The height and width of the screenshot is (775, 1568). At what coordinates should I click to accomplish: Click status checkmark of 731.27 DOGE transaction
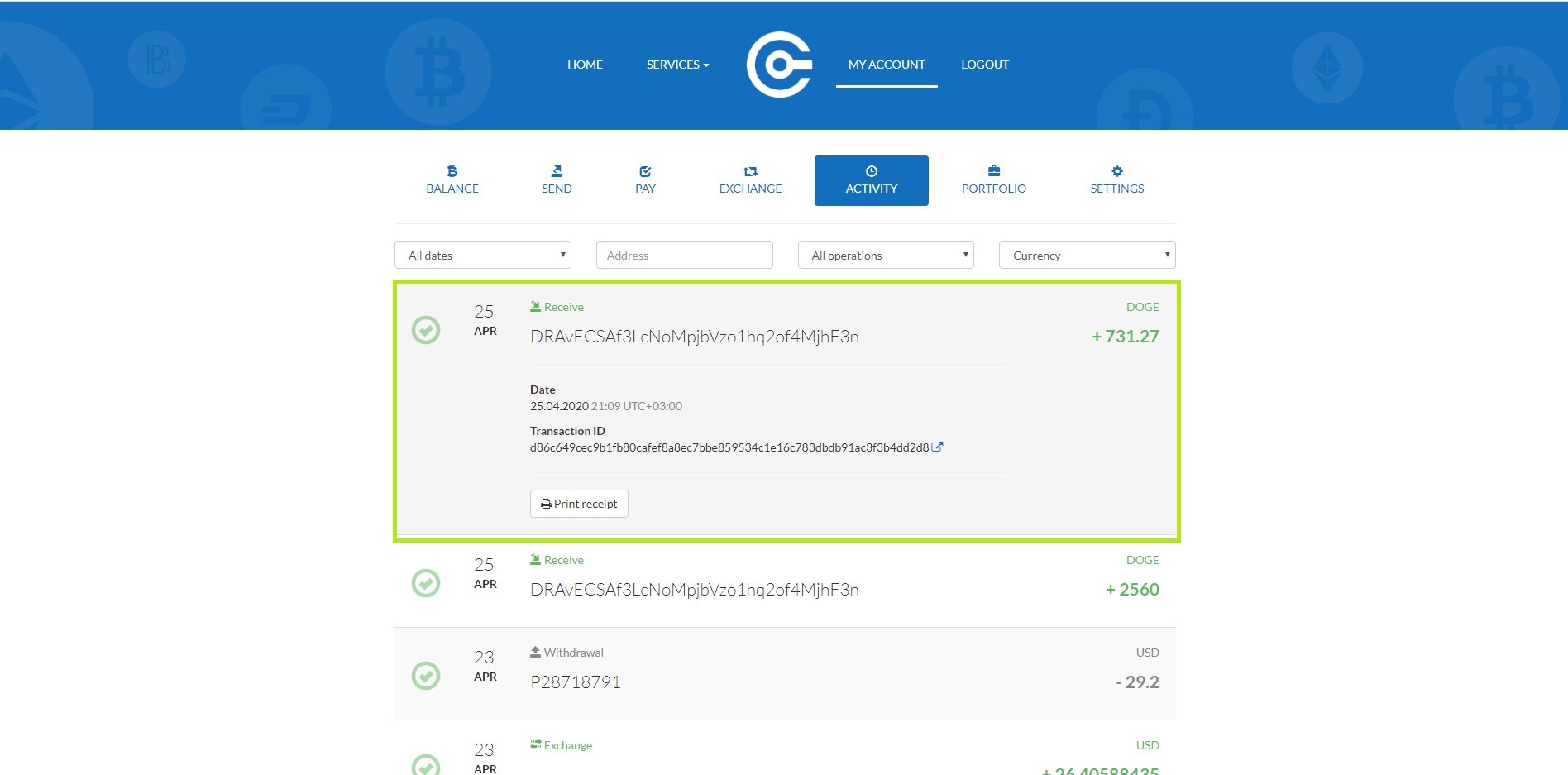[x=426, y=330]
